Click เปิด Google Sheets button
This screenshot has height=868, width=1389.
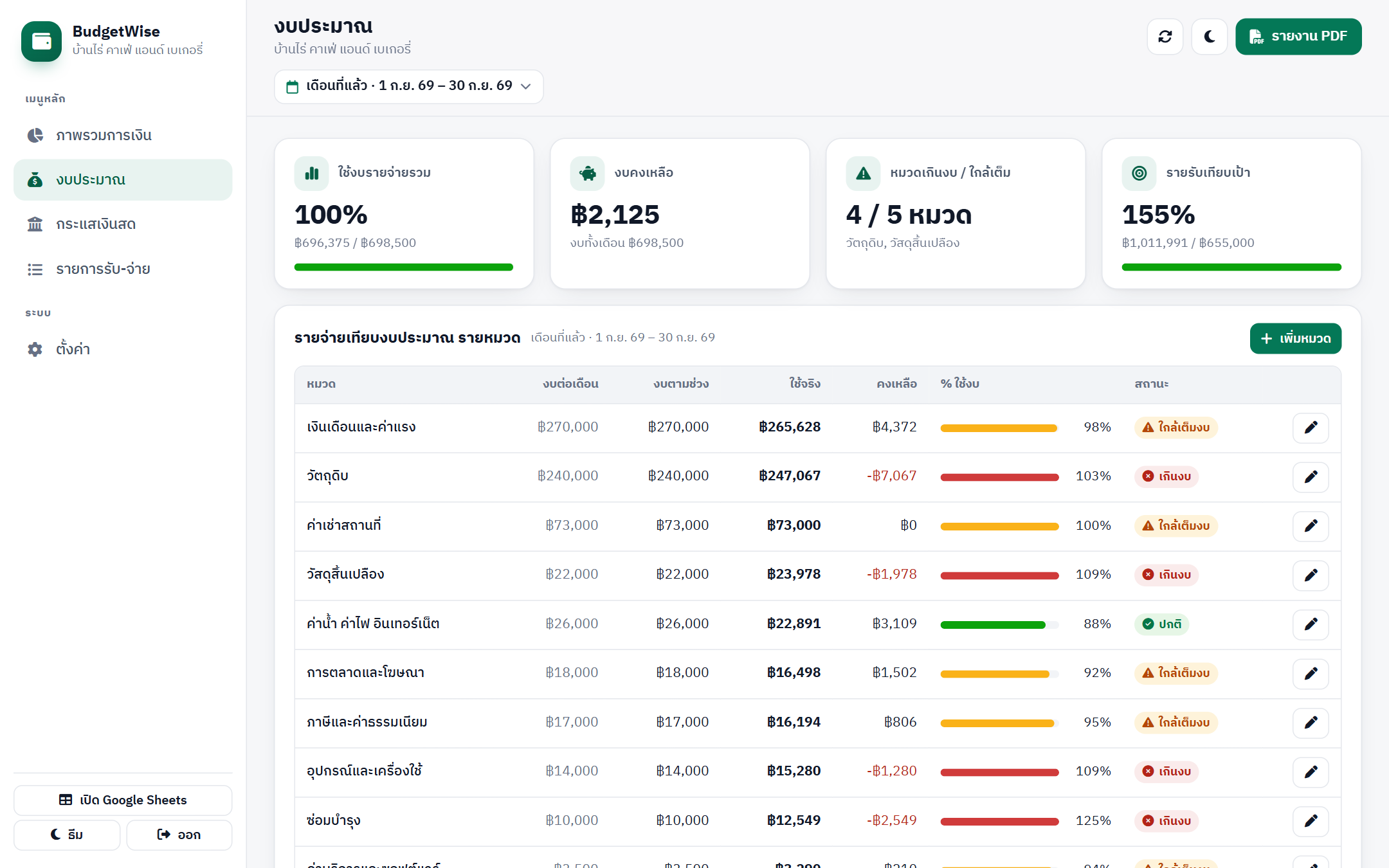pos(123,800)
